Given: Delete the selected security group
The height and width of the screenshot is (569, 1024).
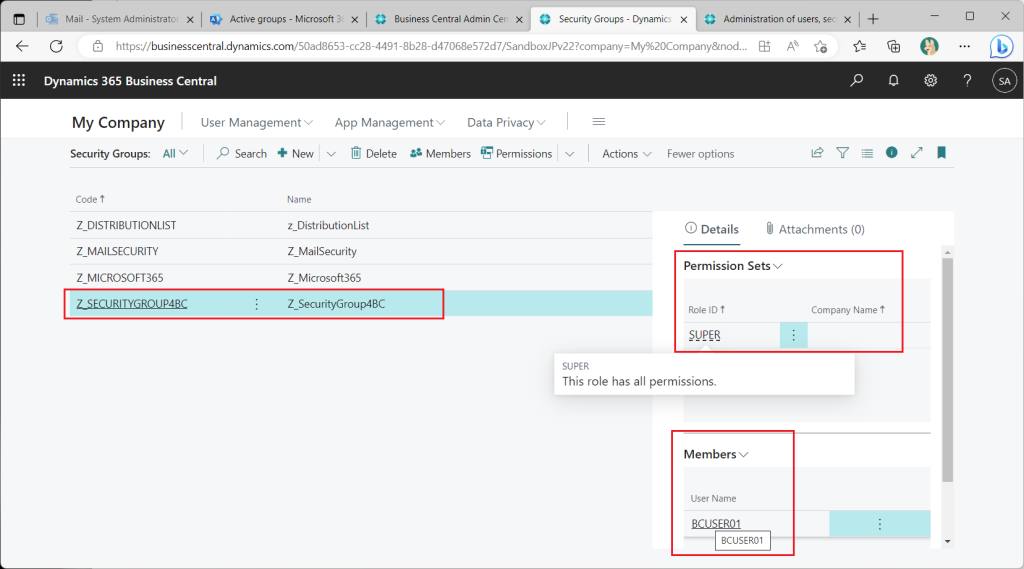Looking at the screenshot, I should click(x=374, y=154).
